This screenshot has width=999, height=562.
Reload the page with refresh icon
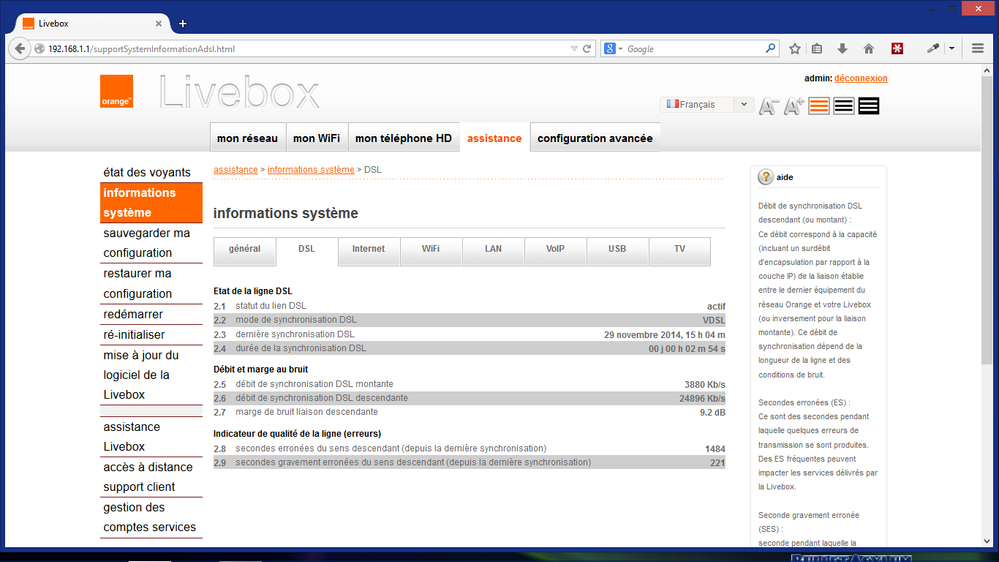point(587,48)
